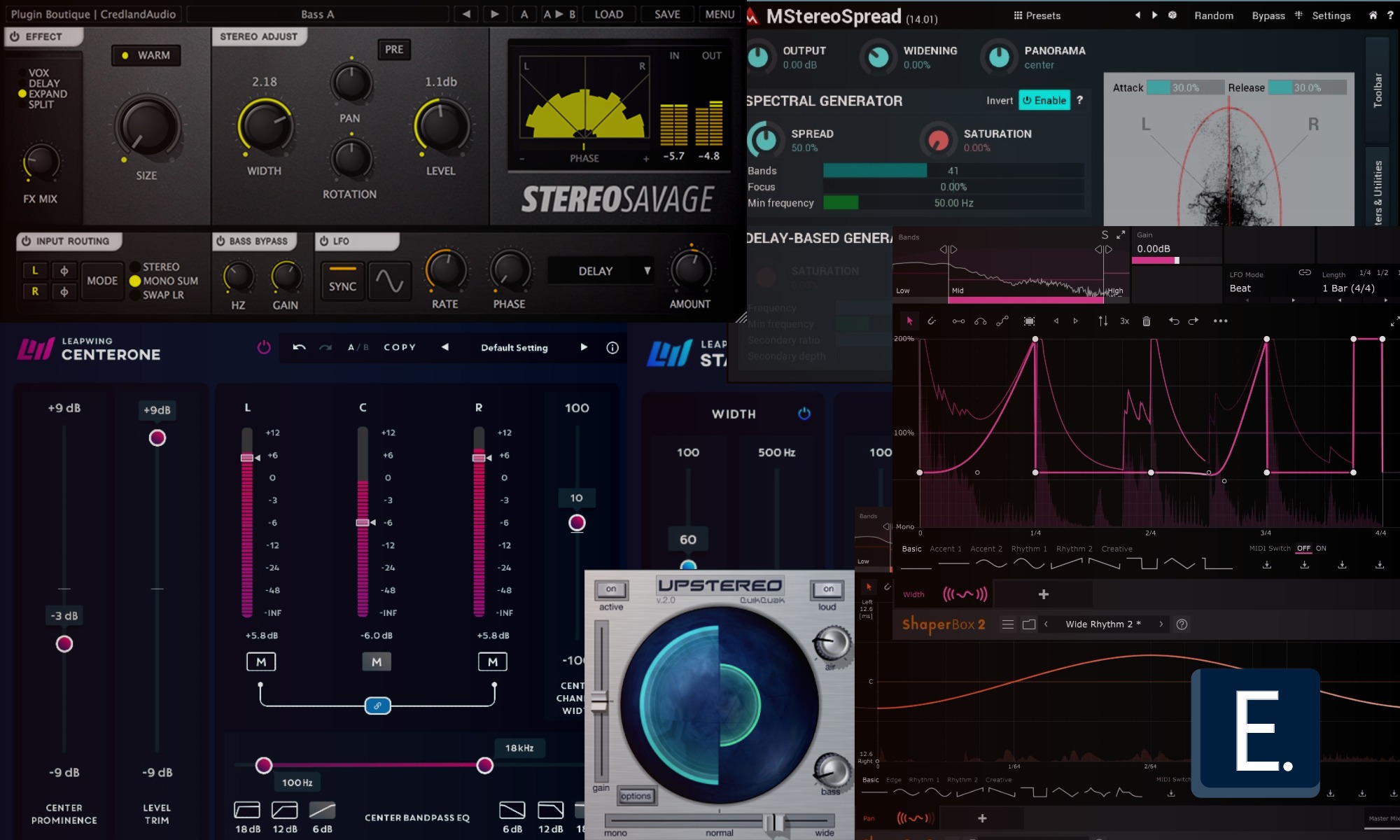The image size is (1400, 840).
Task: Click the select-all marquee icon in ShaperBox
Action: pyautogui.click(x=1029, y=321)
